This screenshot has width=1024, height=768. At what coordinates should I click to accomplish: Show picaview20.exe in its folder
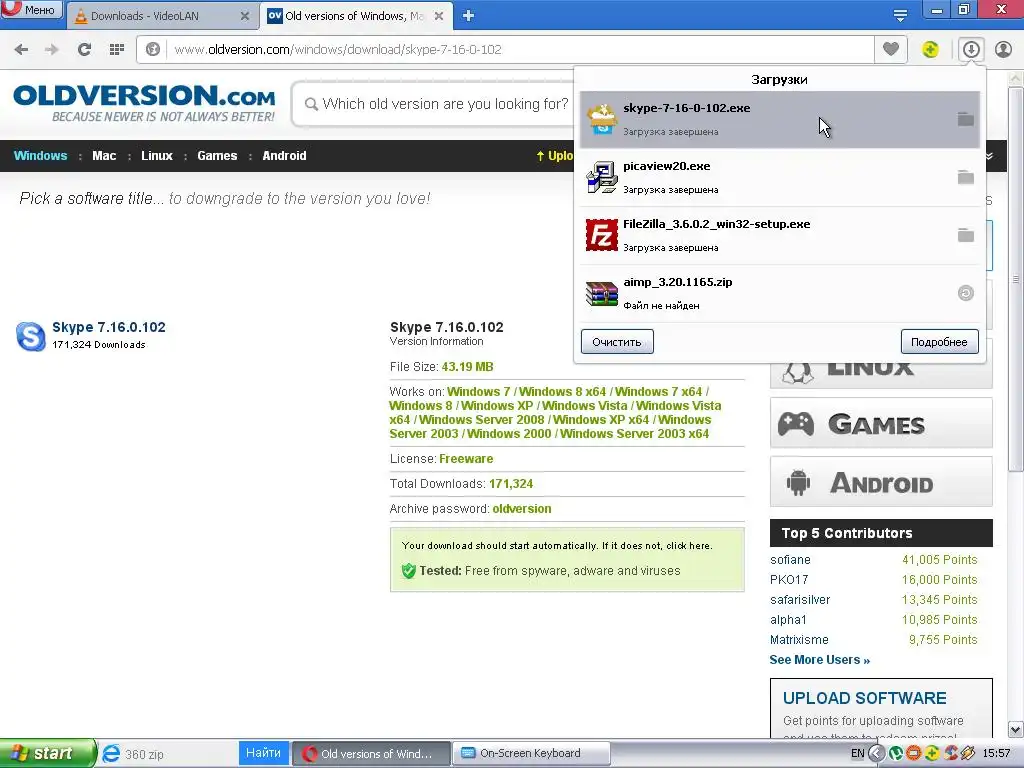(x=965, y=177)
